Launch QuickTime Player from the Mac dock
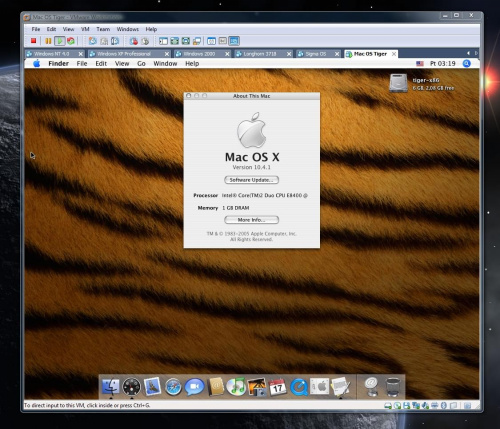The image size is (500, 429). [x=299, y=387]
